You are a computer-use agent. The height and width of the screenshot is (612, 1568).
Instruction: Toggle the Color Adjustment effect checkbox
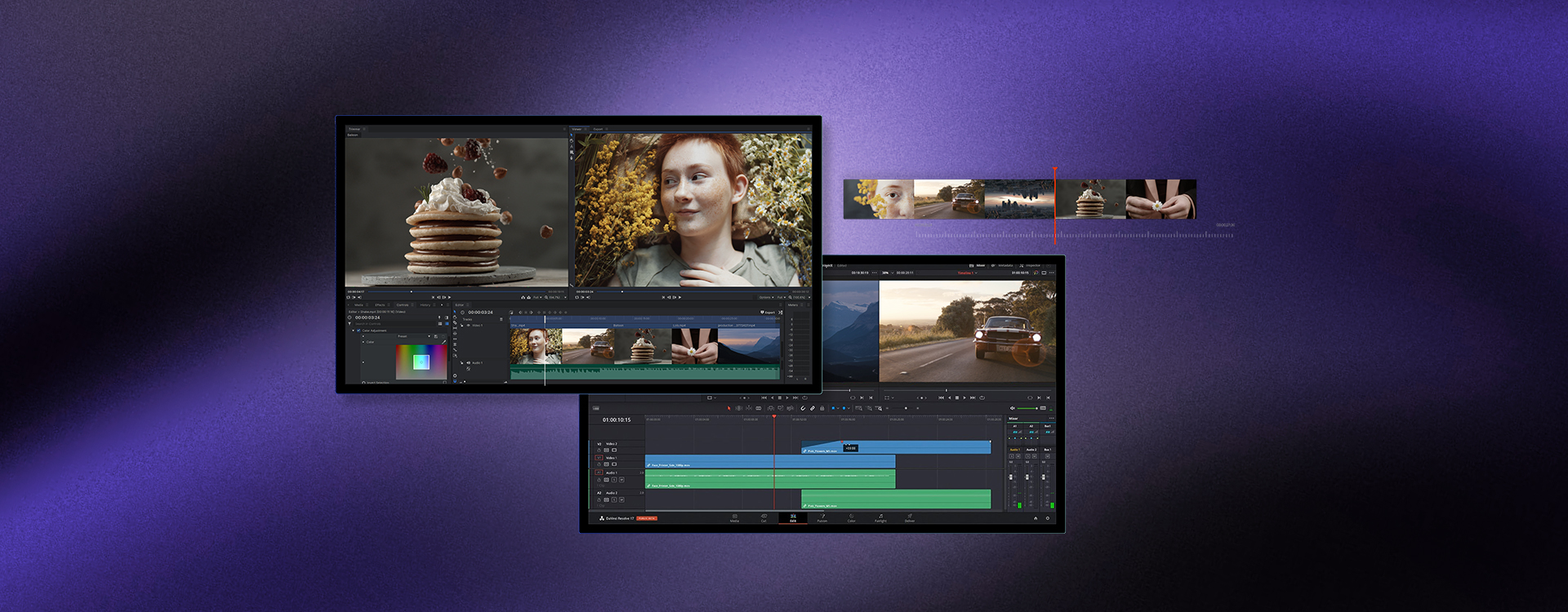[359, 330]
